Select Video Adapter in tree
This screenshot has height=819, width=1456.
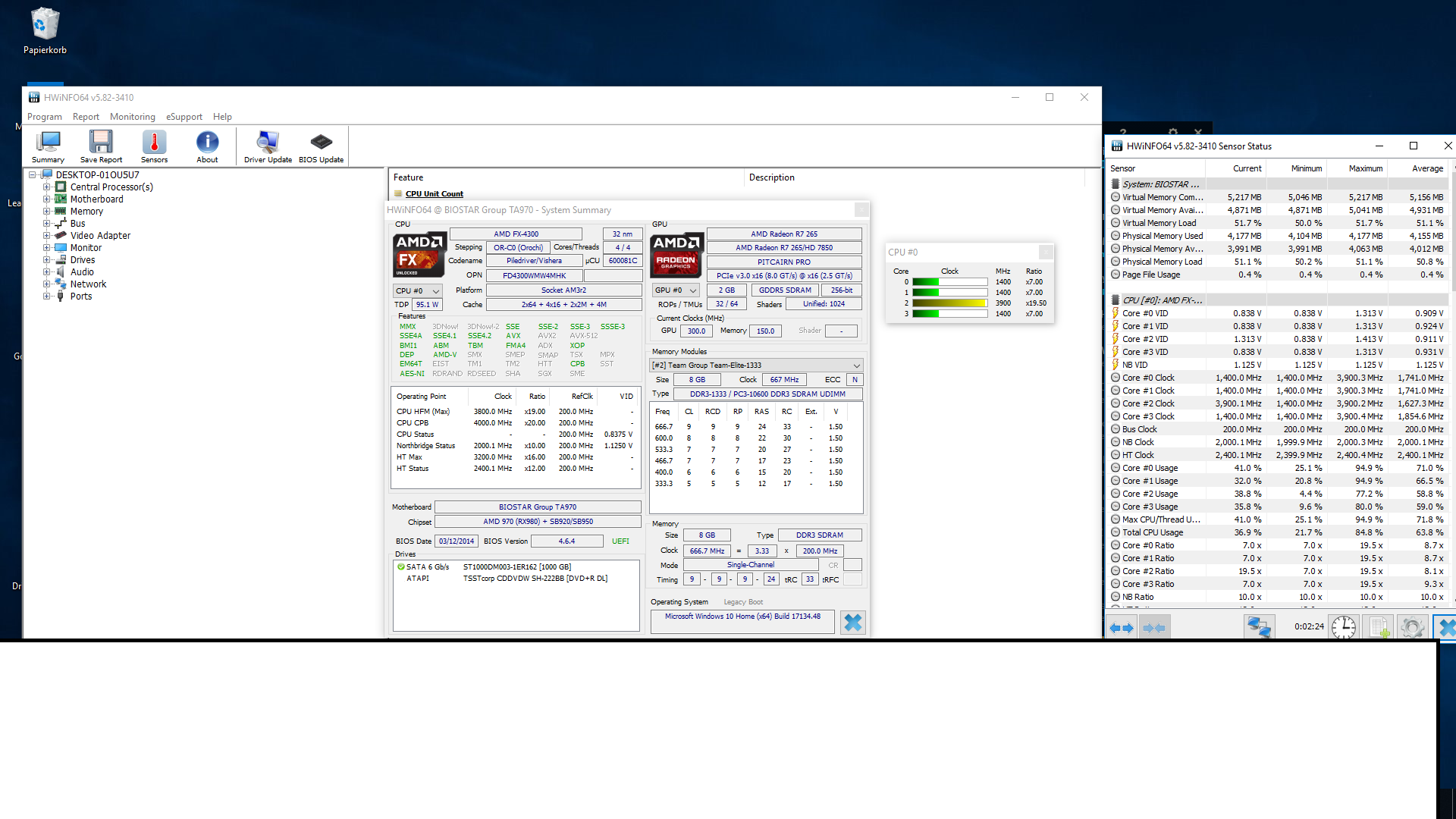[x=100, y=236]
